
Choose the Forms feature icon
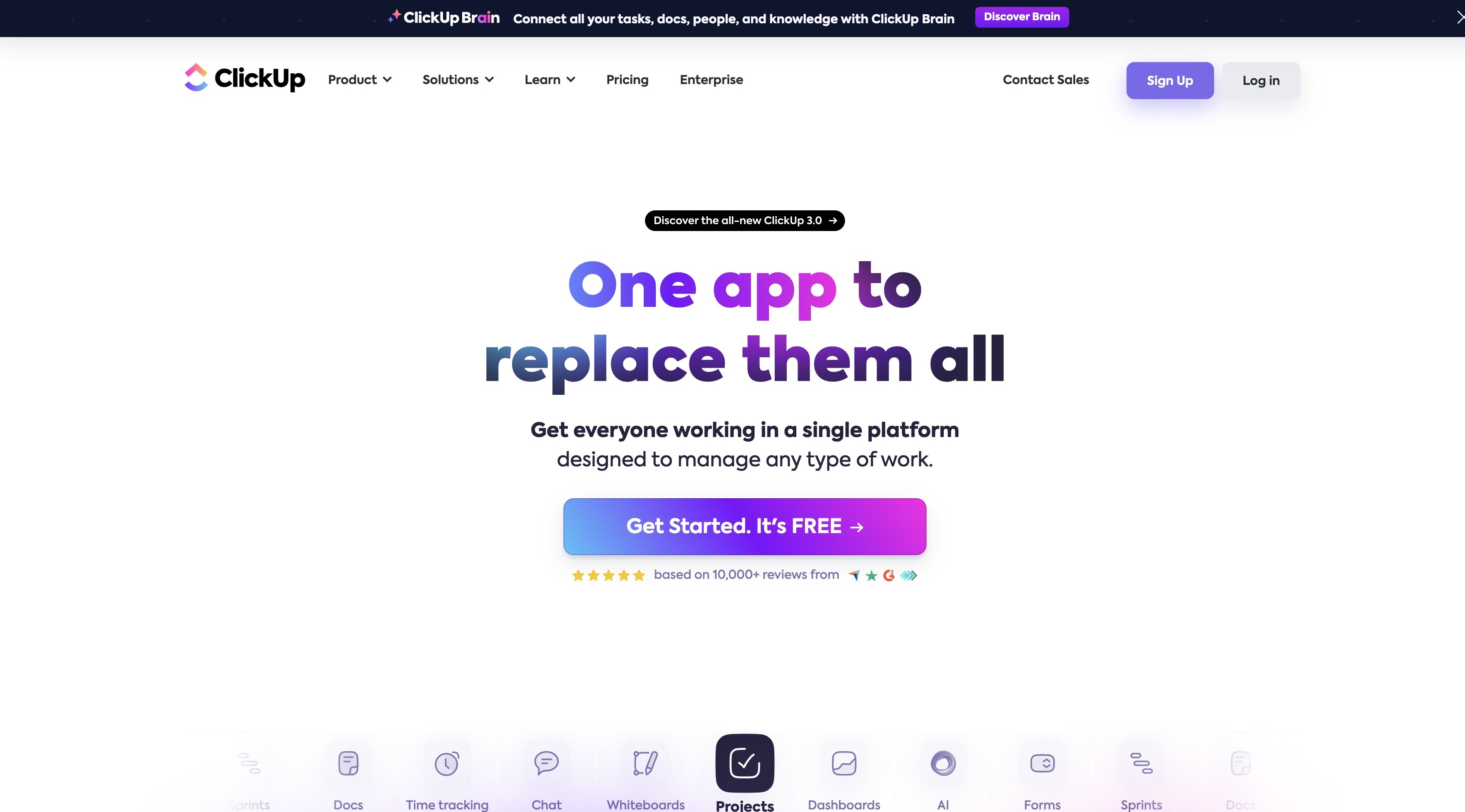click(1042, 763)
